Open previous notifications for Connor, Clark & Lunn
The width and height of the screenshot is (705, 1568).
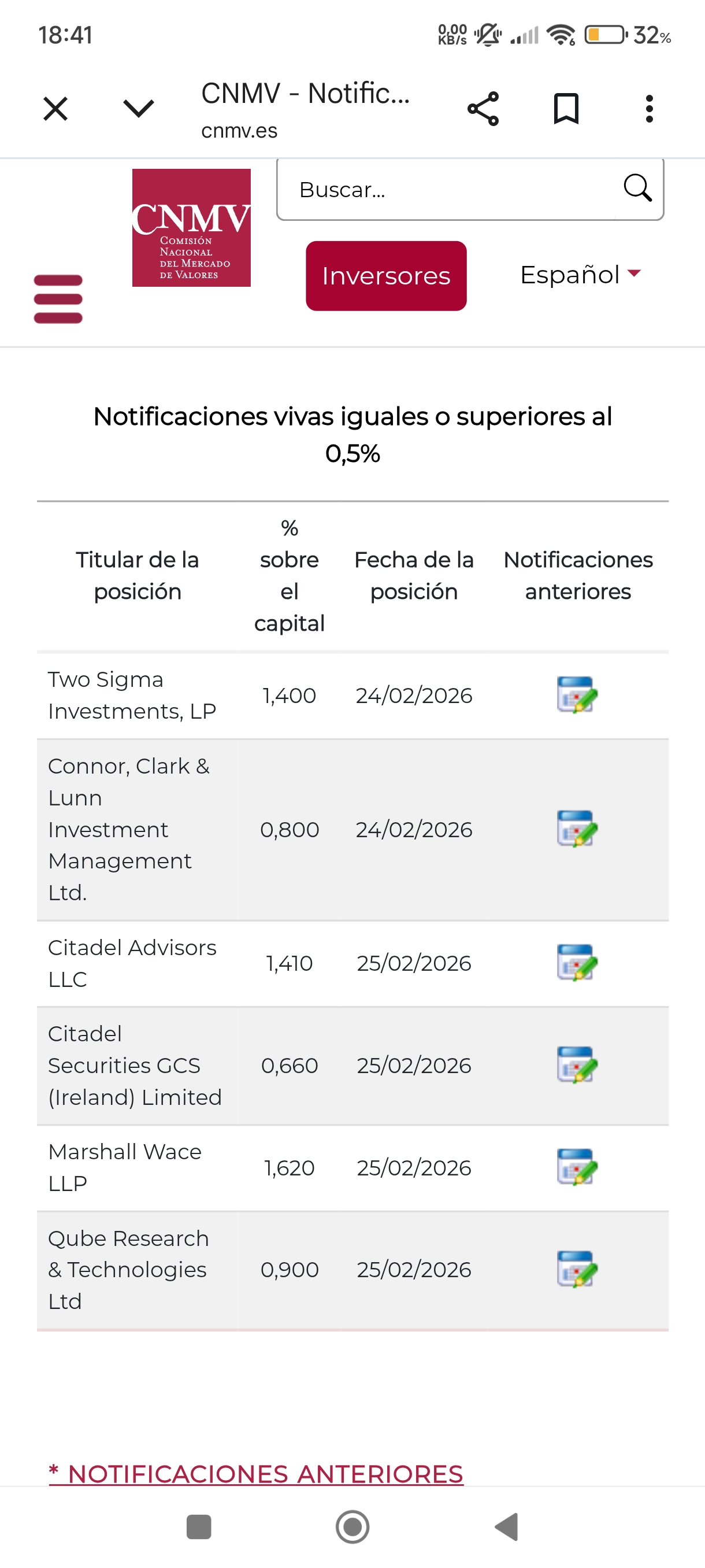tap(577, 829)
